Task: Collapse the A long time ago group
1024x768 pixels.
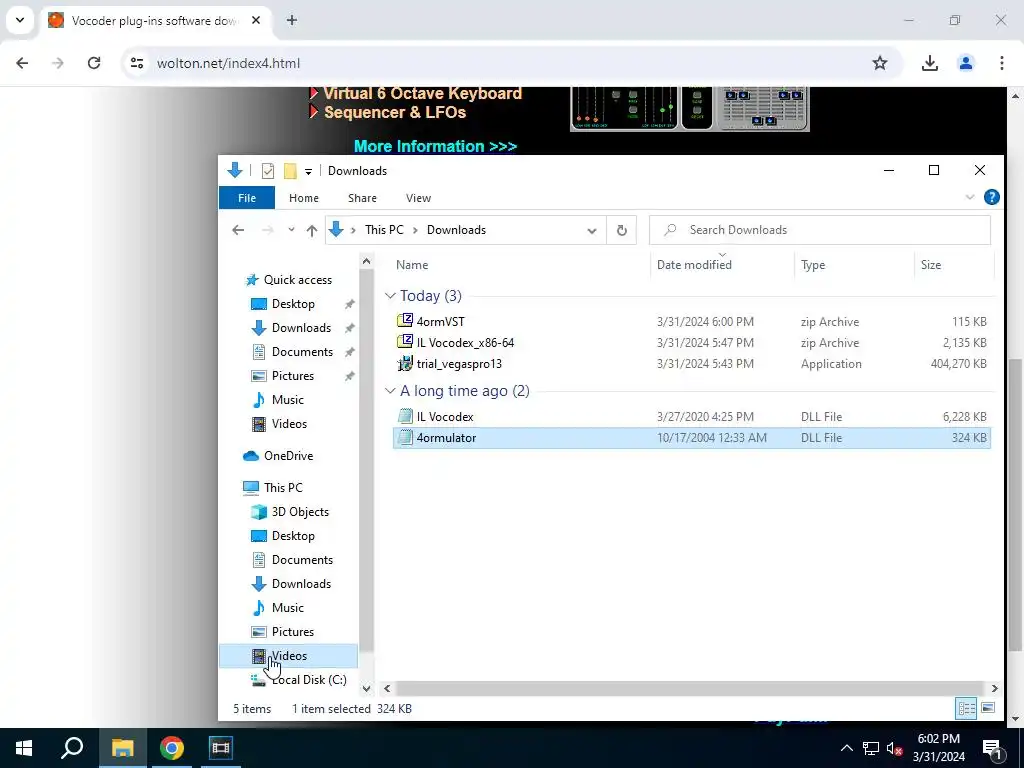Action: 390,391
